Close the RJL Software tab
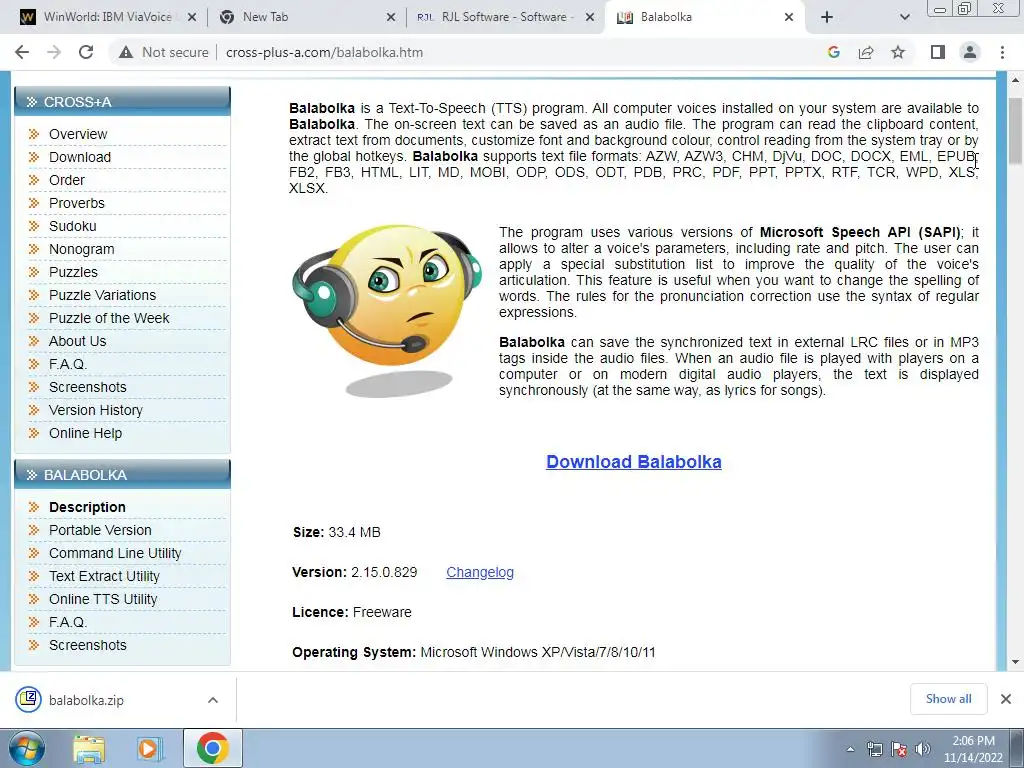Viewport: 1024px width, 768px height. (x=590, y=17)
